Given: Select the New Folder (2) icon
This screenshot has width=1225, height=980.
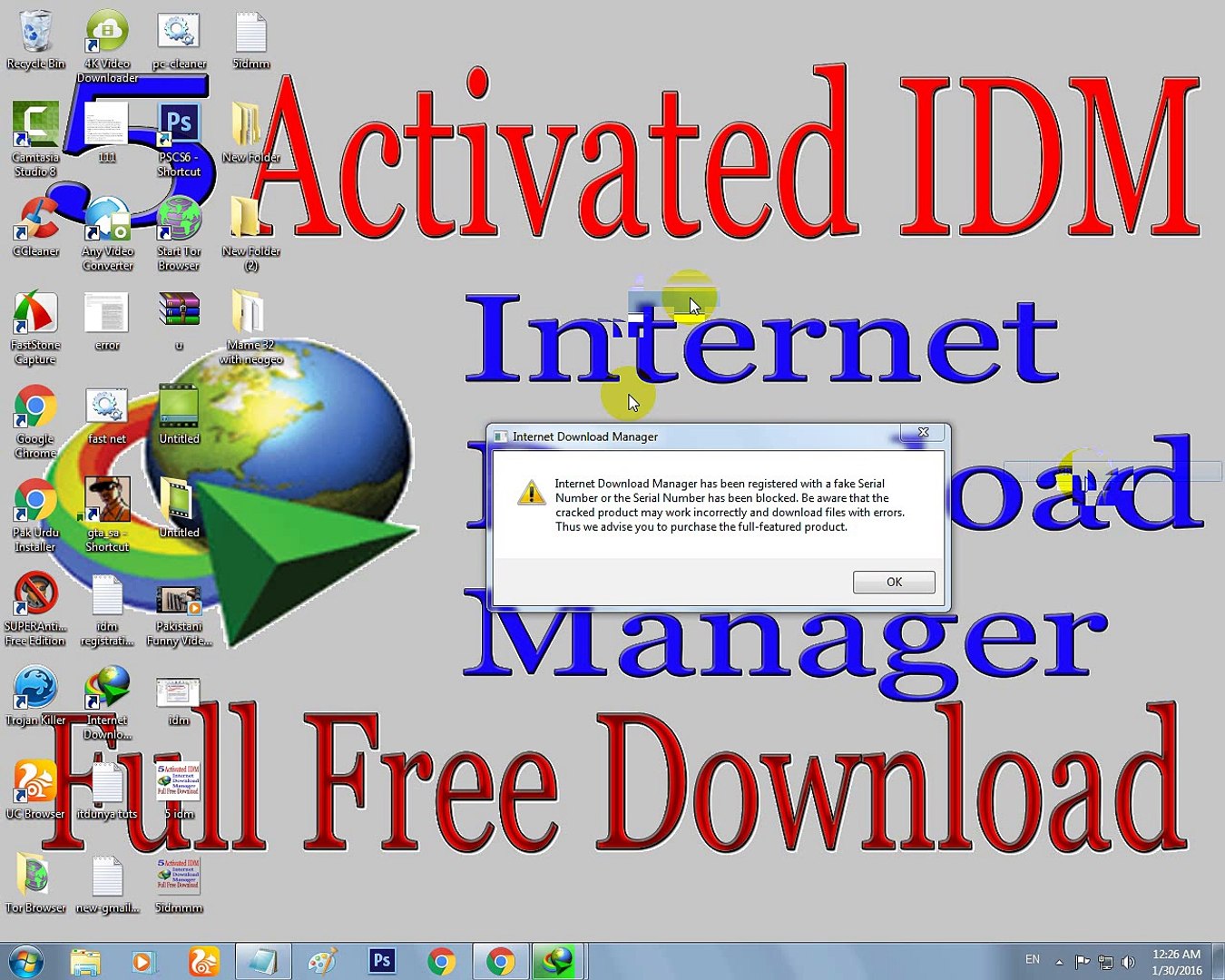Looking at the screenshot, I should tap(250, 234).
